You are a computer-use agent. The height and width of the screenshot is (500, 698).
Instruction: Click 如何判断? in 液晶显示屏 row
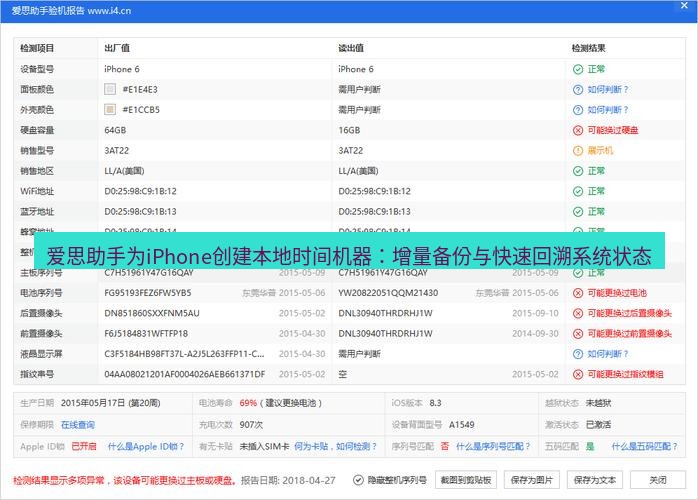(608, 354)
